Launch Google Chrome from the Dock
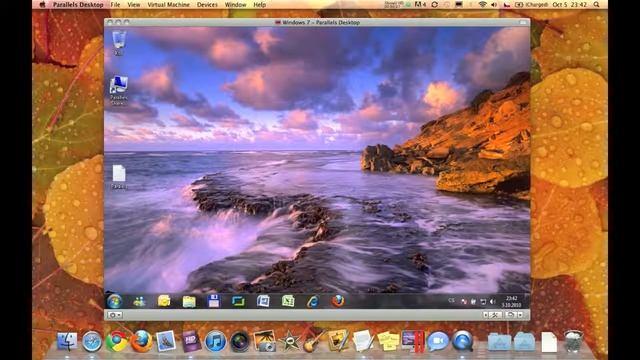The height and width of the screenshot is (360, 640). pos(117,341)
